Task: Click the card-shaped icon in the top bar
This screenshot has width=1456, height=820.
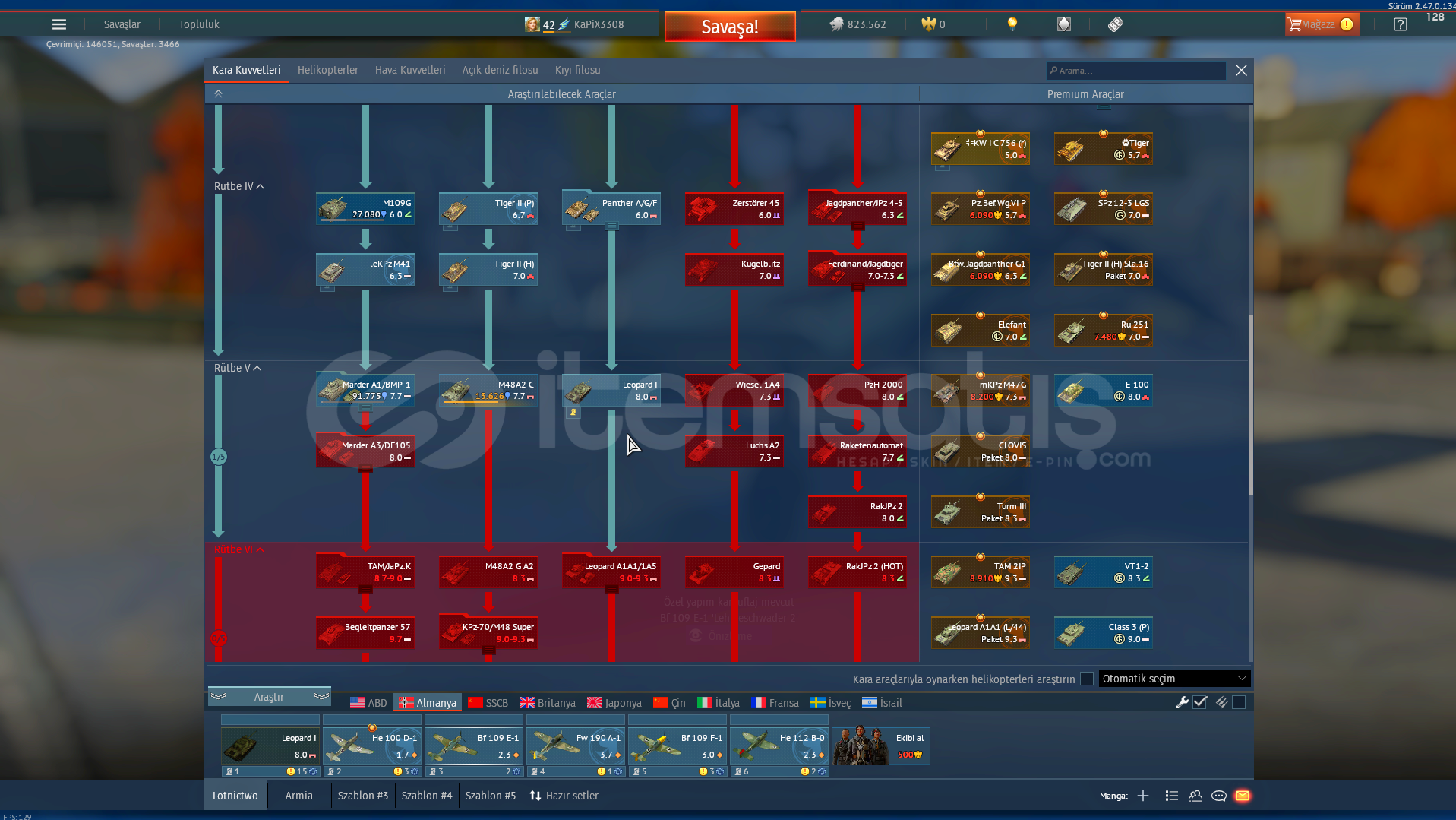Action: click(1063, 24)
